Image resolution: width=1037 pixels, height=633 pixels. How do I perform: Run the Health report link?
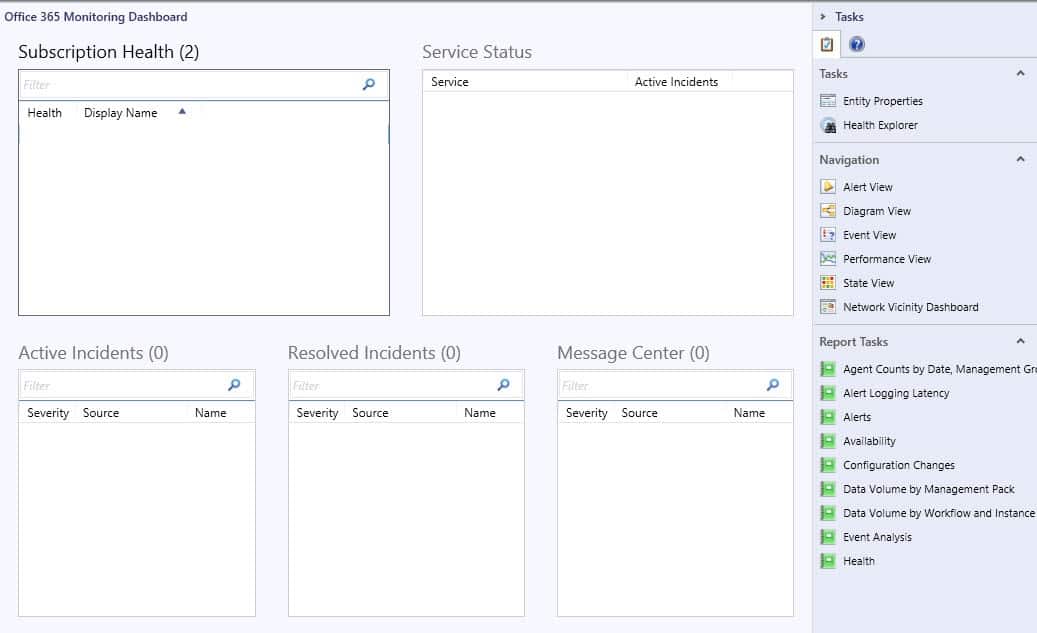pos(858,561)
